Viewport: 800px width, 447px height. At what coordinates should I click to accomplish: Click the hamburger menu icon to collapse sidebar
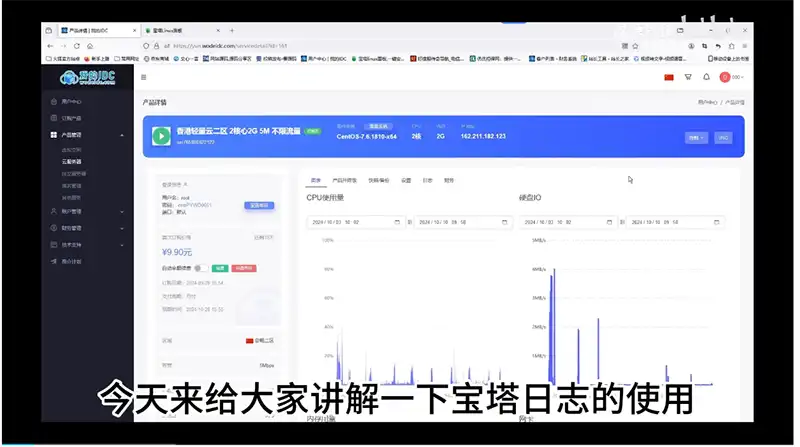pos(144,77)
